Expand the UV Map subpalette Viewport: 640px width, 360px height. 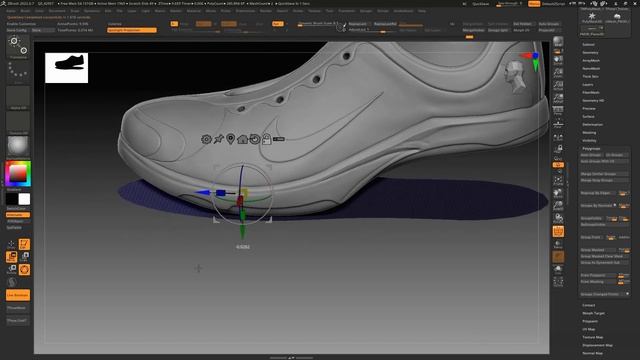pyautogui.click(x=589, y=329)
